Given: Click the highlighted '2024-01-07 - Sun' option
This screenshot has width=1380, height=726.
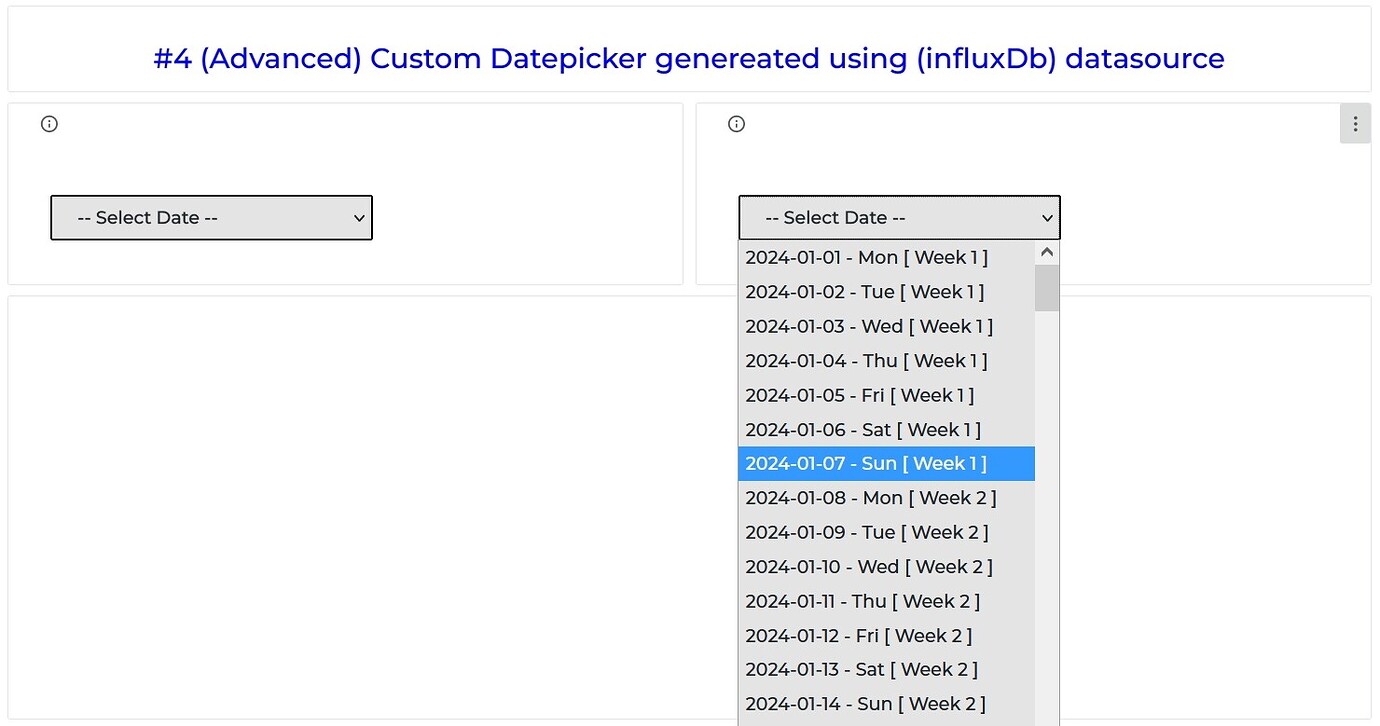Looking at the screenshot, I should (x=866, y=463).
